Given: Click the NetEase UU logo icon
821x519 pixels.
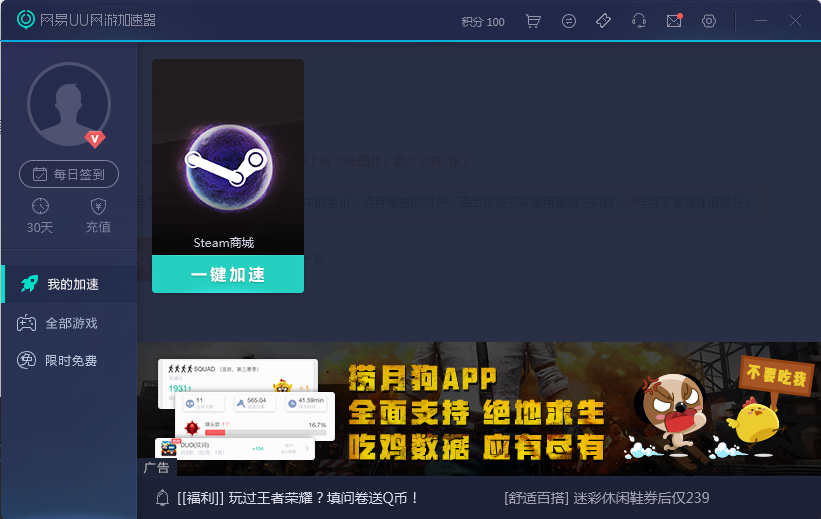Looking at the screenshot, I should tap(26, 20).
